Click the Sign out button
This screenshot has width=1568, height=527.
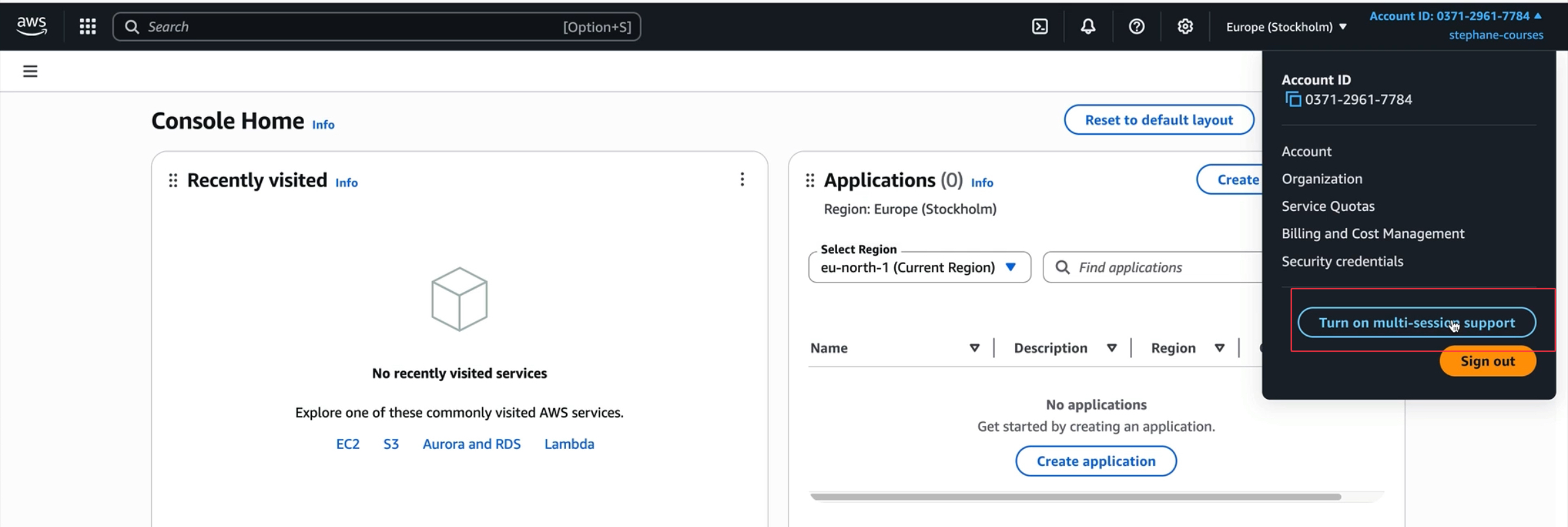tap(1487, 361)
